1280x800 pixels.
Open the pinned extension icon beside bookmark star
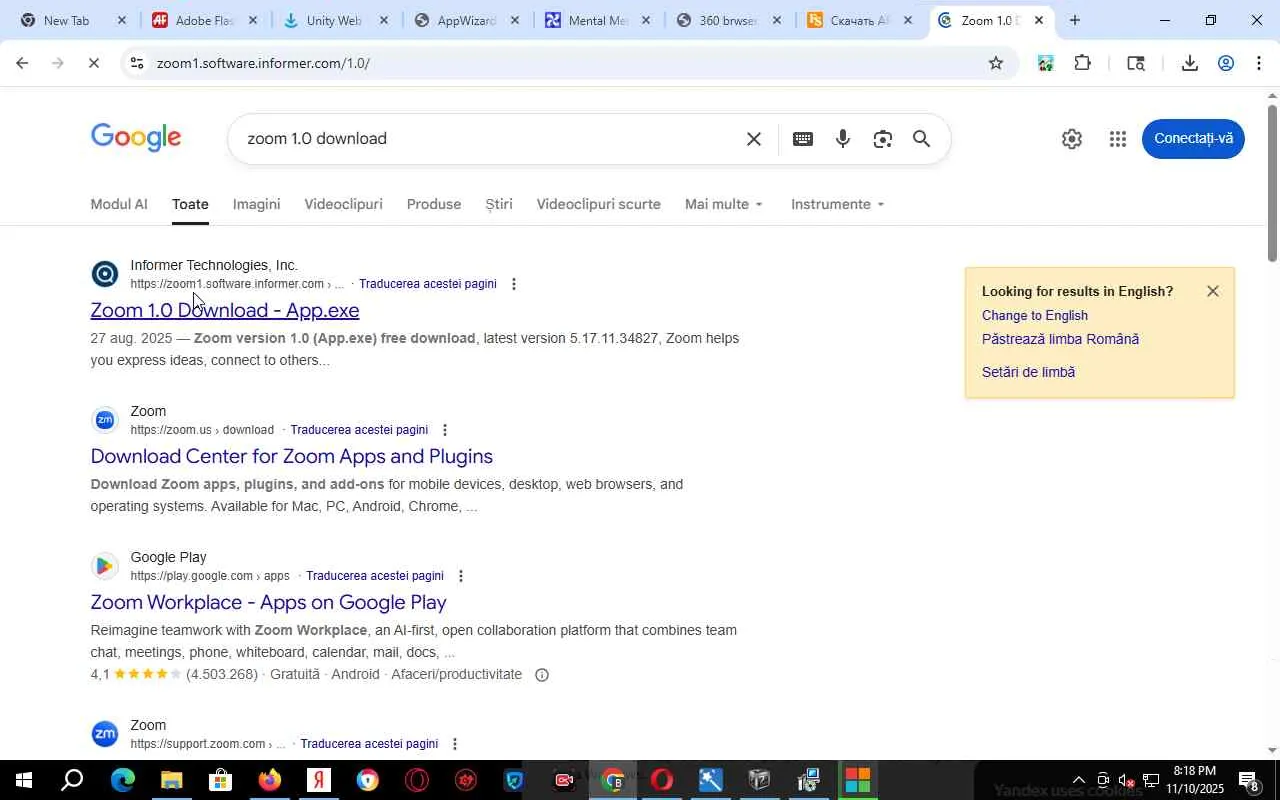1045,63
